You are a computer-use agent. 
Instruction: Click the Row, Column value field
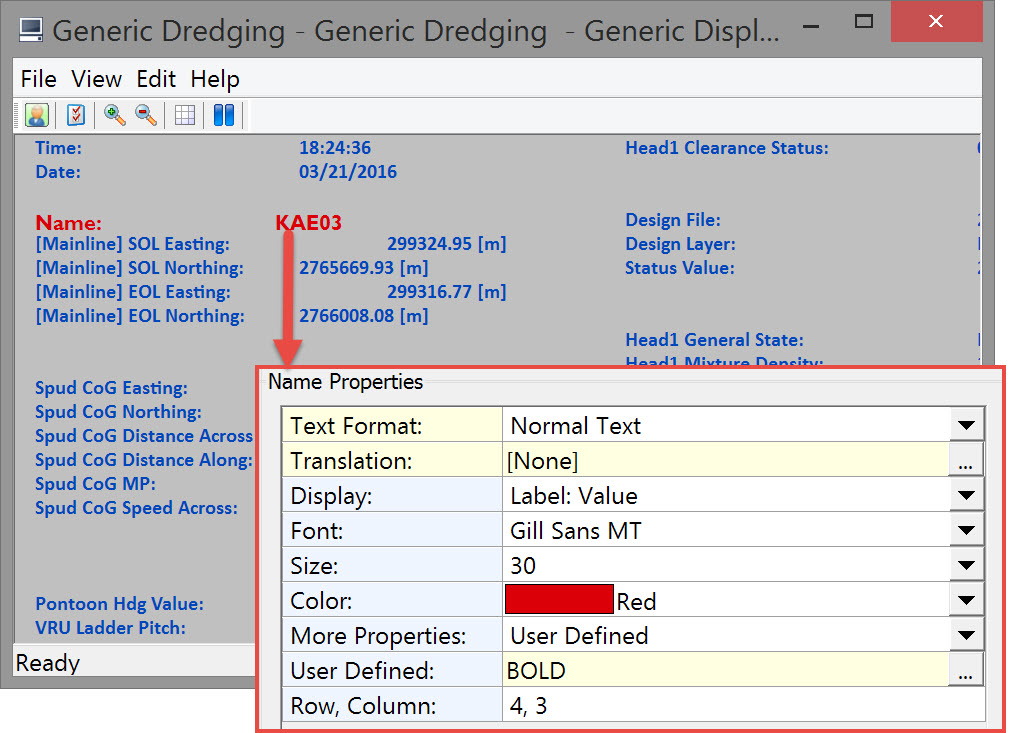pyautogui.click(x=742, y=706)
